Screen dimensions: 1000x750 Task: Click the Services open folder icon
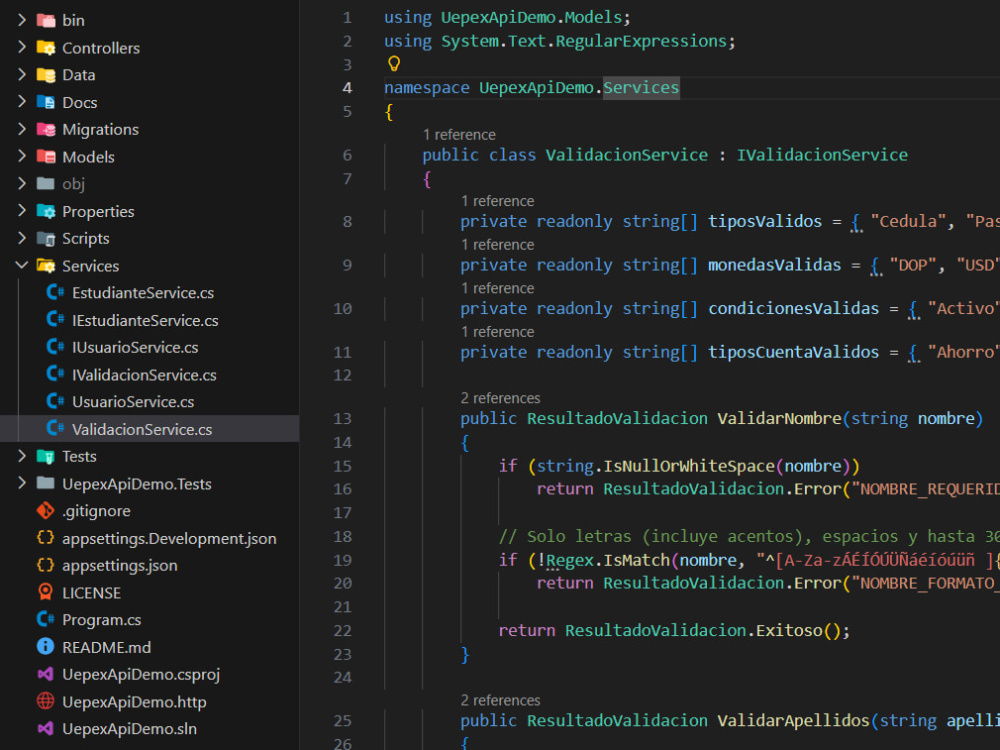coord(46,265)
